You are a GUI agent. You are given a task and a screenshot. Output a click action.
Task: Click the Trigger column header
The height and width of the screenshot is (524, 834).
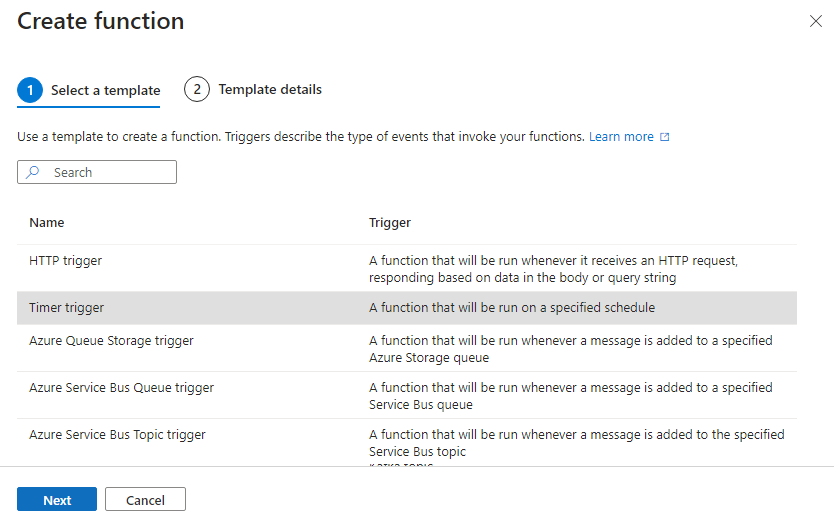click(x=390, y=223)
